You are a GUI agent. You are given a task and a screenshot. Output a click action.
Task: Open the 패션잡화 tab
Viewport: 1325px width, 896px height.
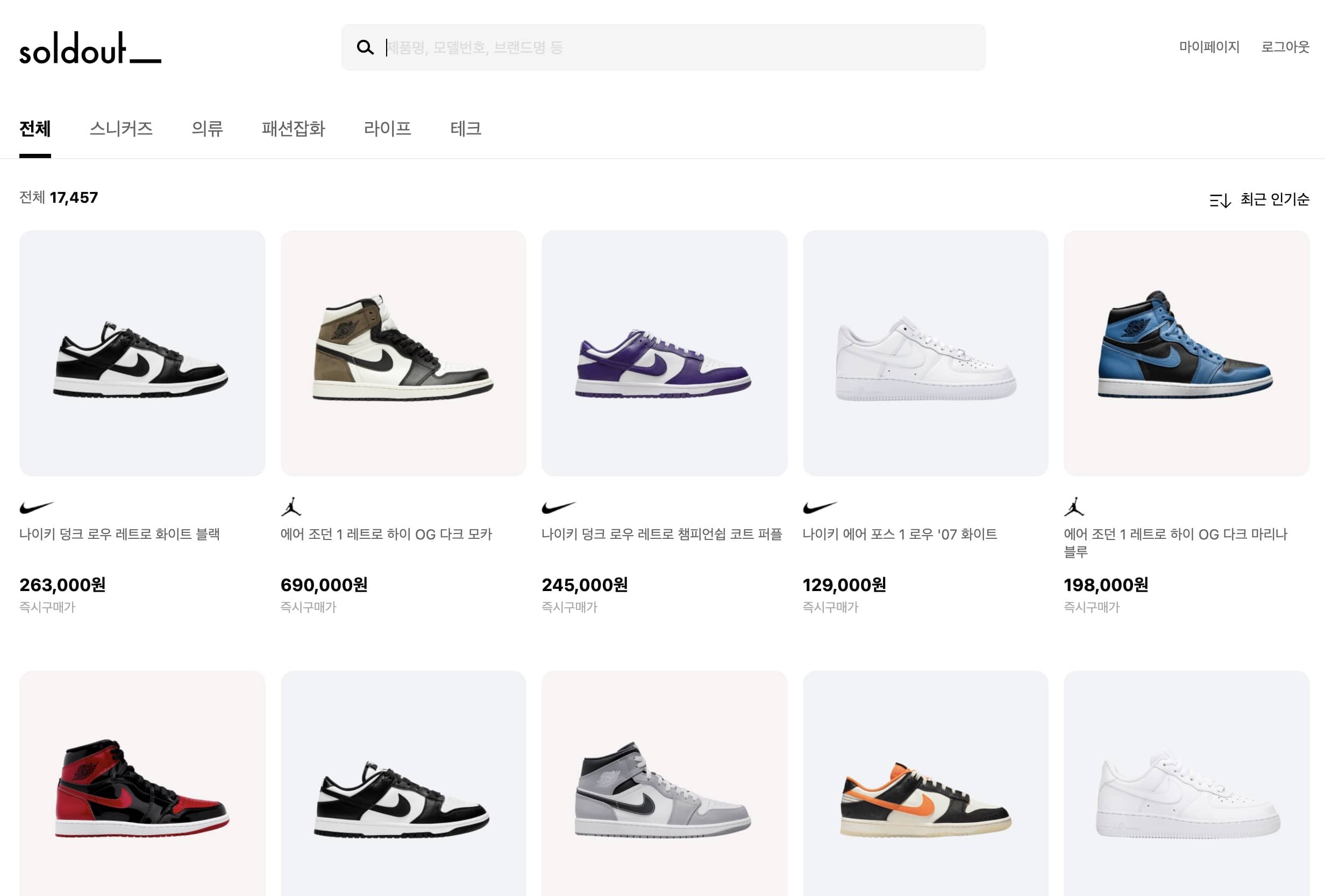293,129
